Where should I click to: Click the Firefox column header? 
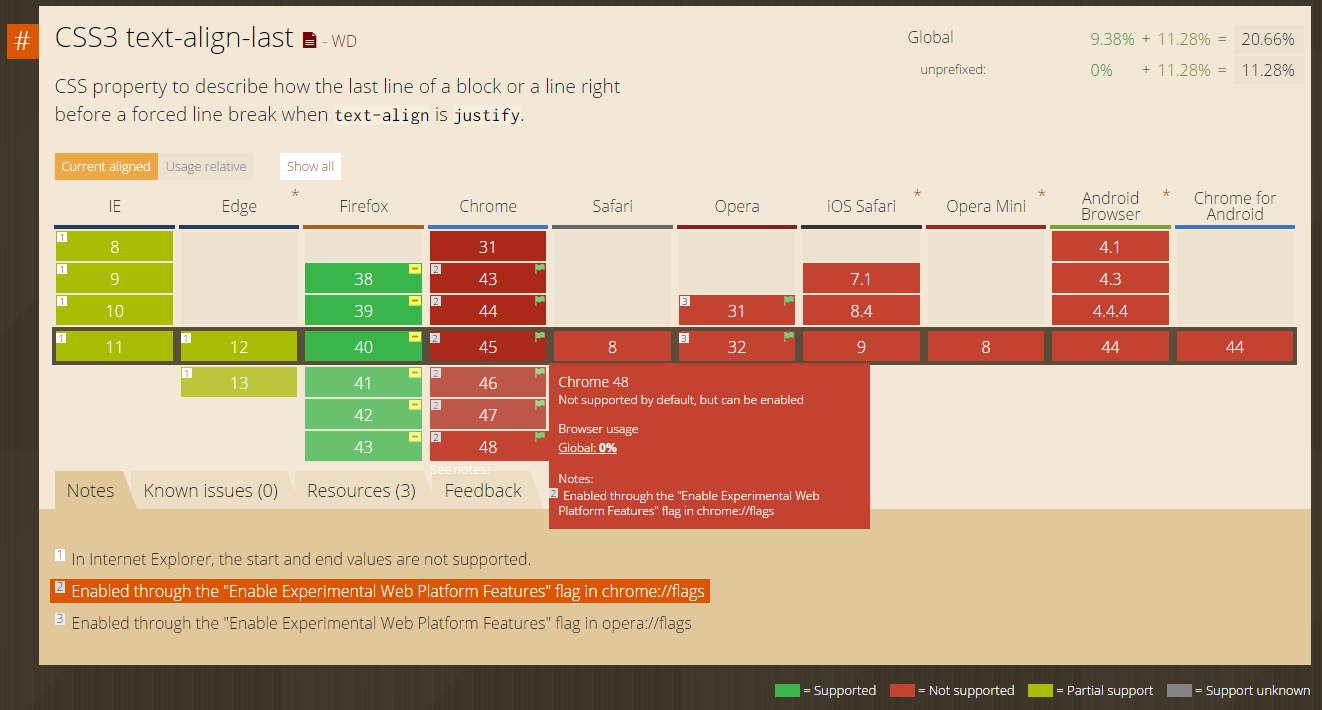pos(363,206)
